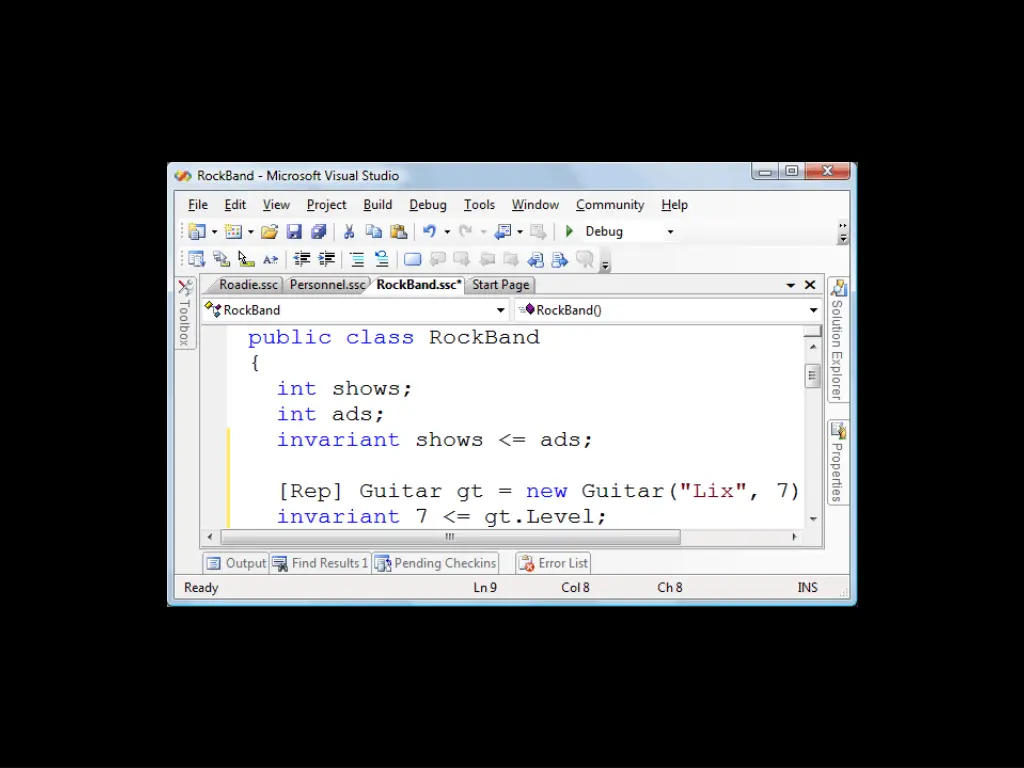This screenshot has width=1024, height=768.
Task: Show the Pending Checkins tab
Action: pyautogui.click(x=436, y=563)
